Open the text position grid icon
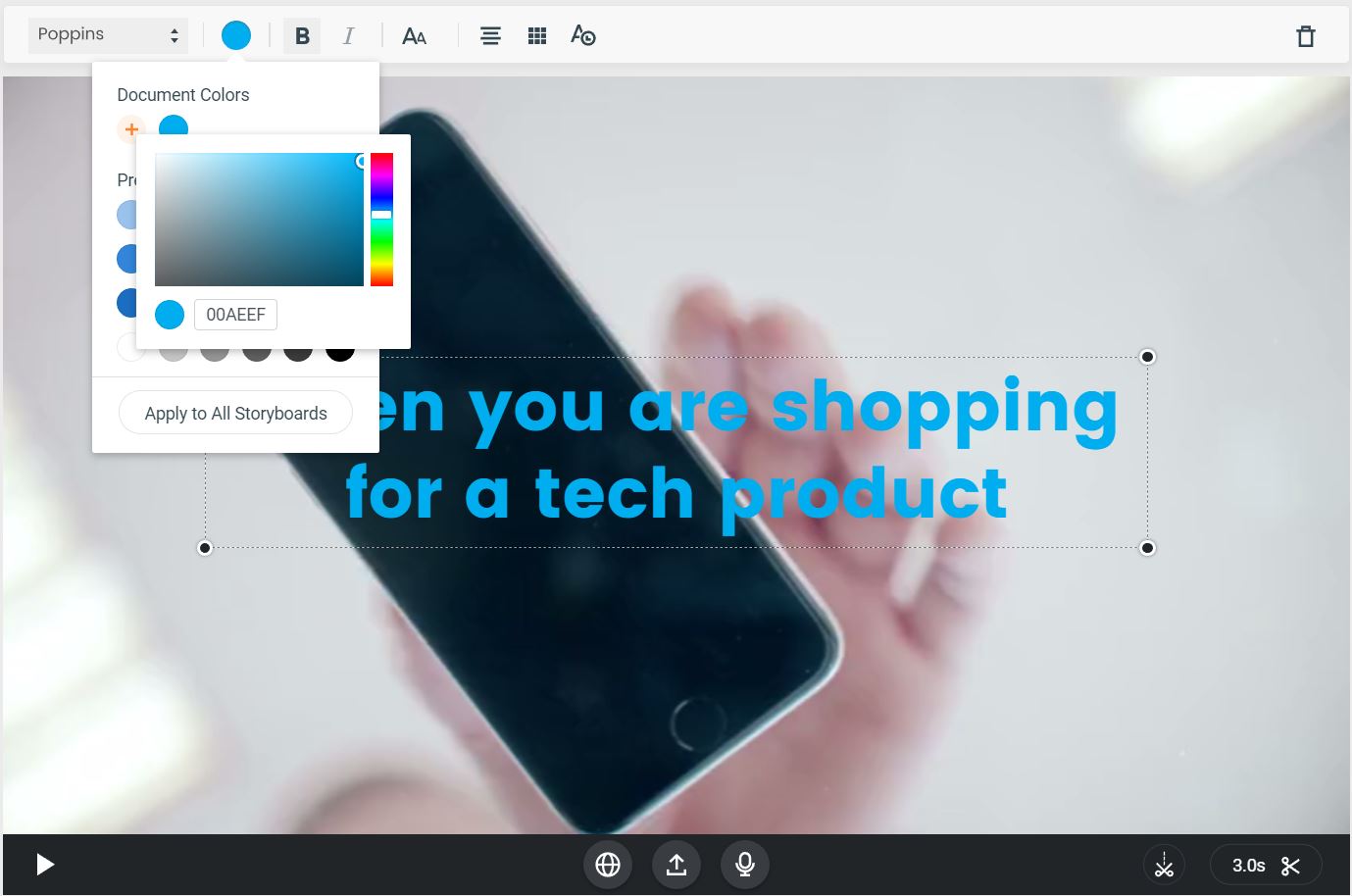This screenshot has width=1352, height=896. 537,36
